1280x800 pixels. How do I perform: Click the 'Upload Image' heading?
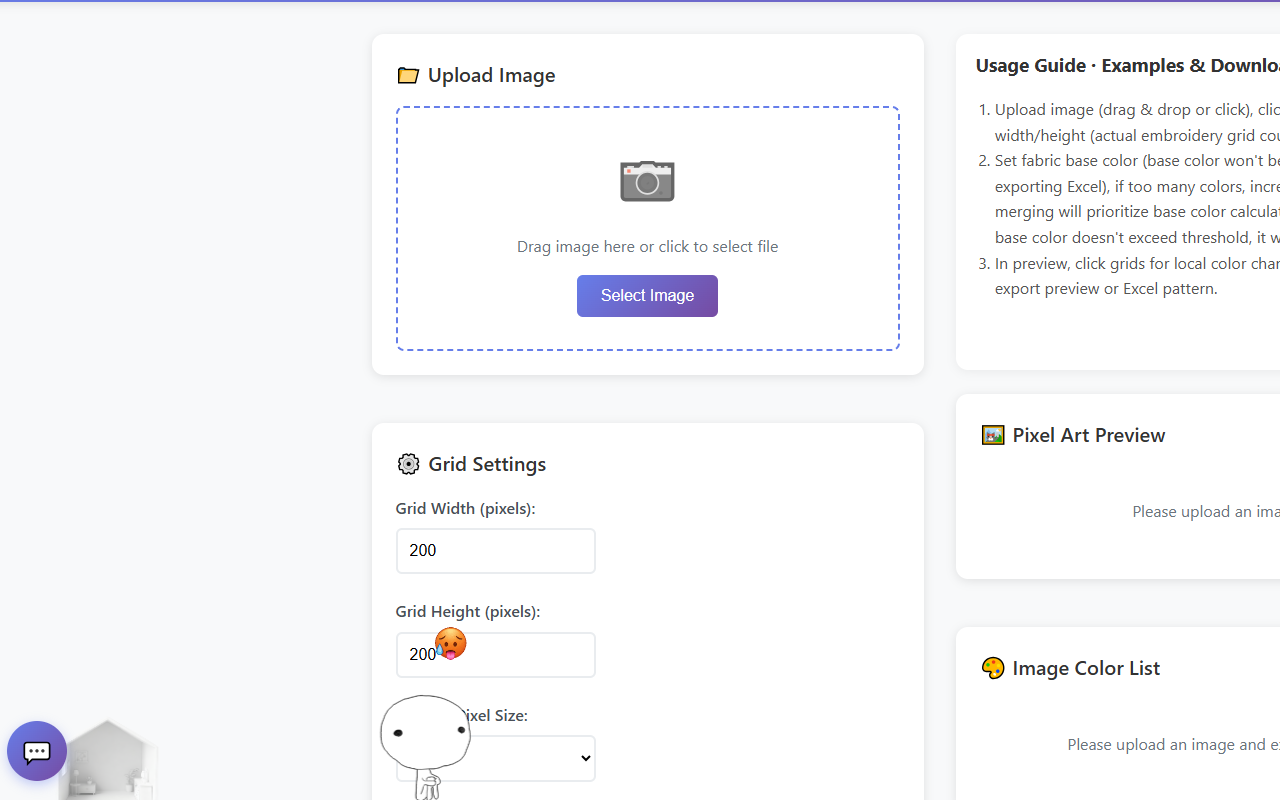tap(491, 75)
